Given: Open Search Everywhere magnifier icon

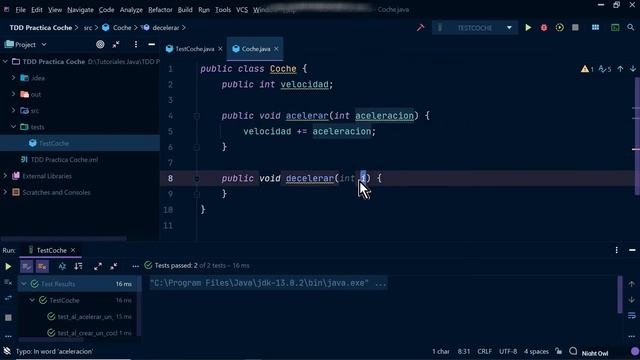Looking at the screenshot, I should [x=631, y=28].
